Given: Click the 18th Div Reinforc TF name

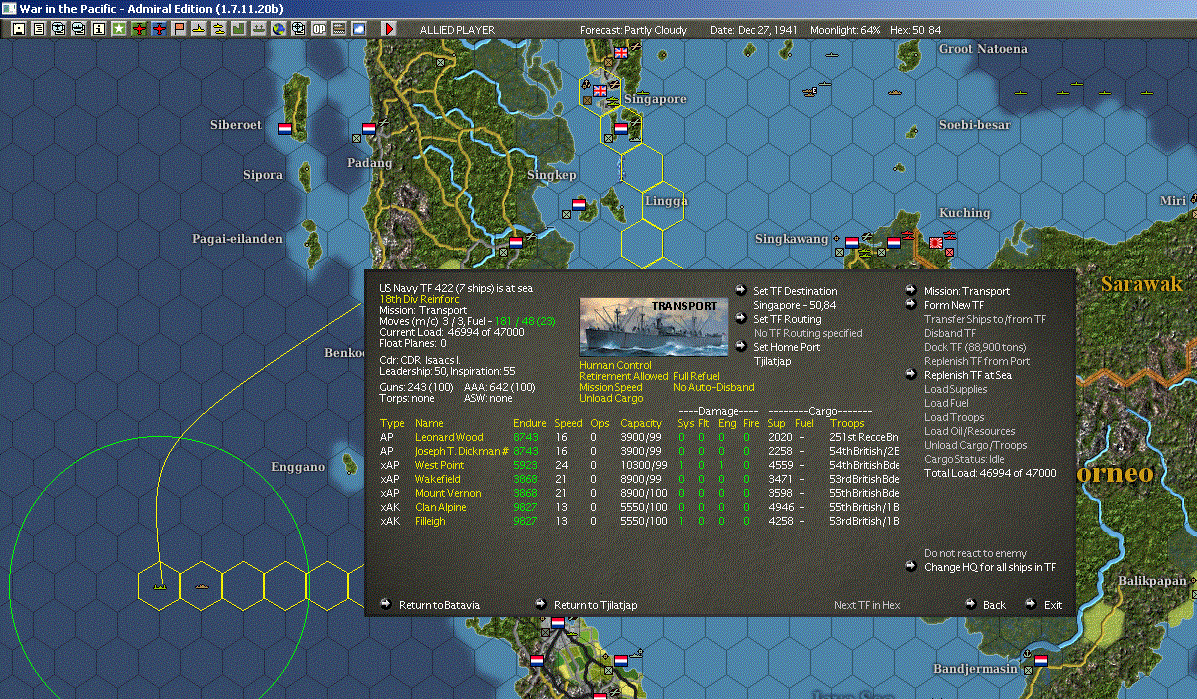Looking at the screenshot, I should click(x=419, y=299).
